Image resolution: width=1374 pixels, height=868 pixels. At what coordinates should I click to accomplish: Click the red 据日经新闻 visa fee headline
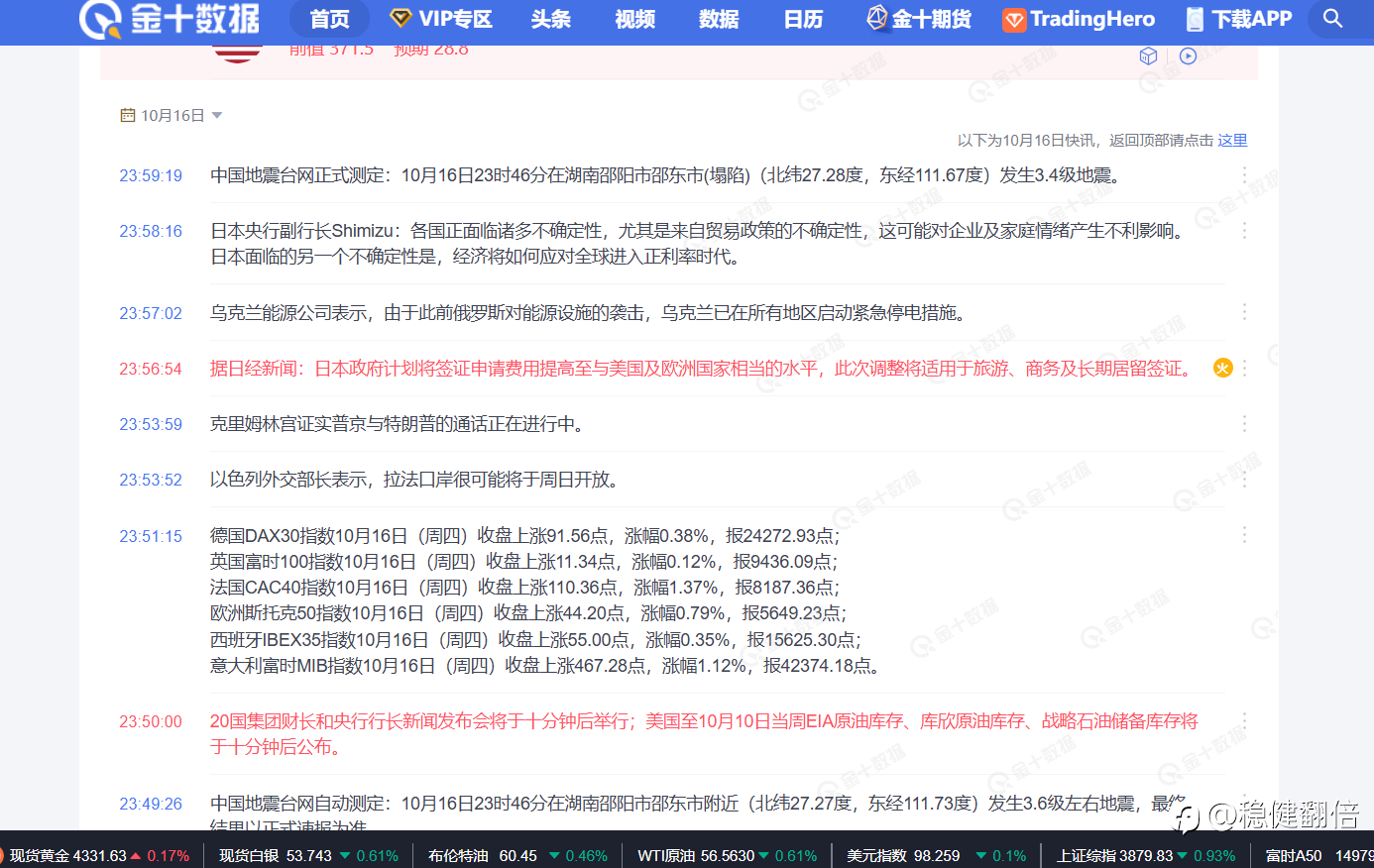click(703, 369)
